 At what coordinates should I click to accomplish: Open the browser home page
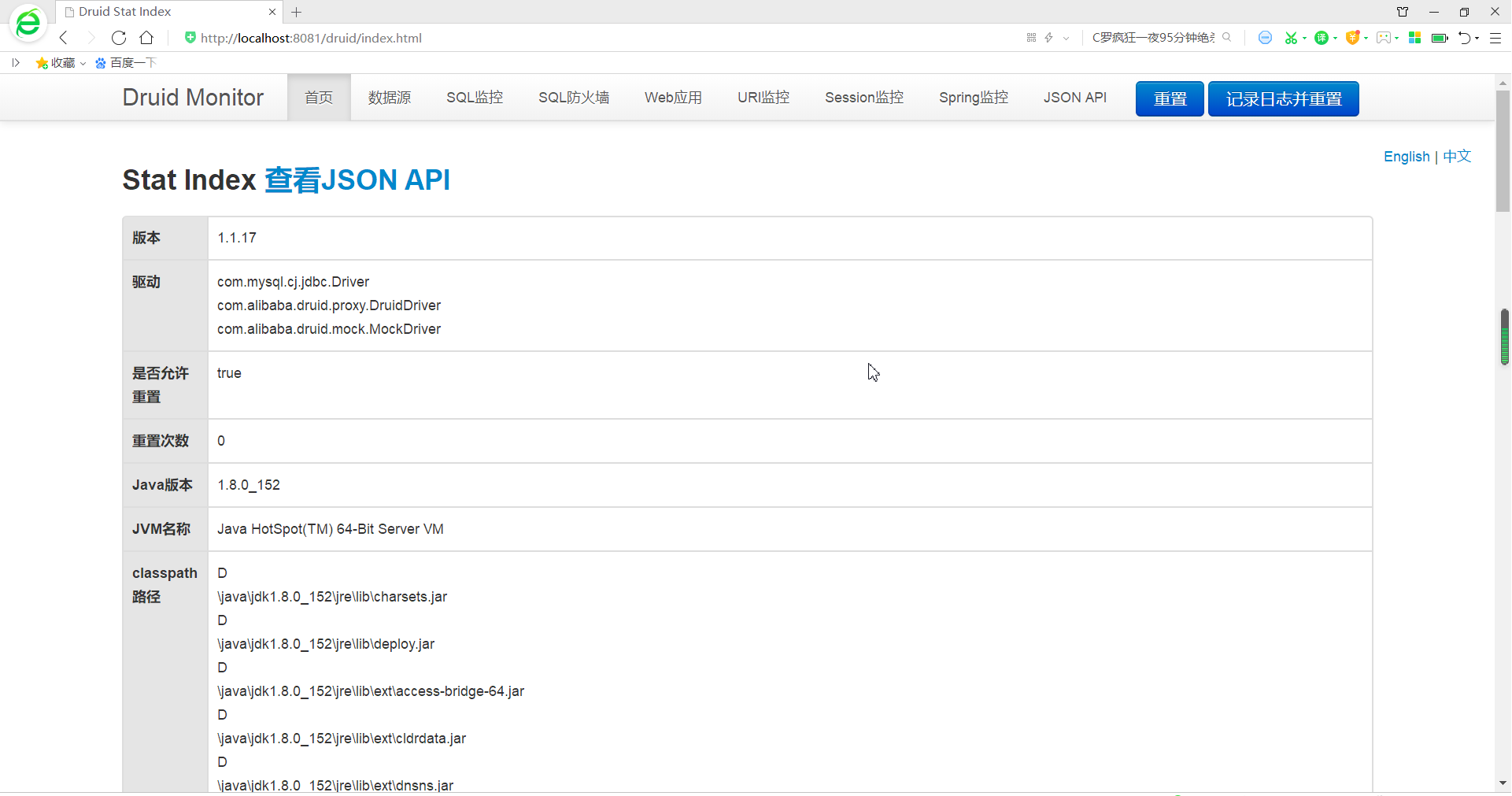[x=146, y=38]
